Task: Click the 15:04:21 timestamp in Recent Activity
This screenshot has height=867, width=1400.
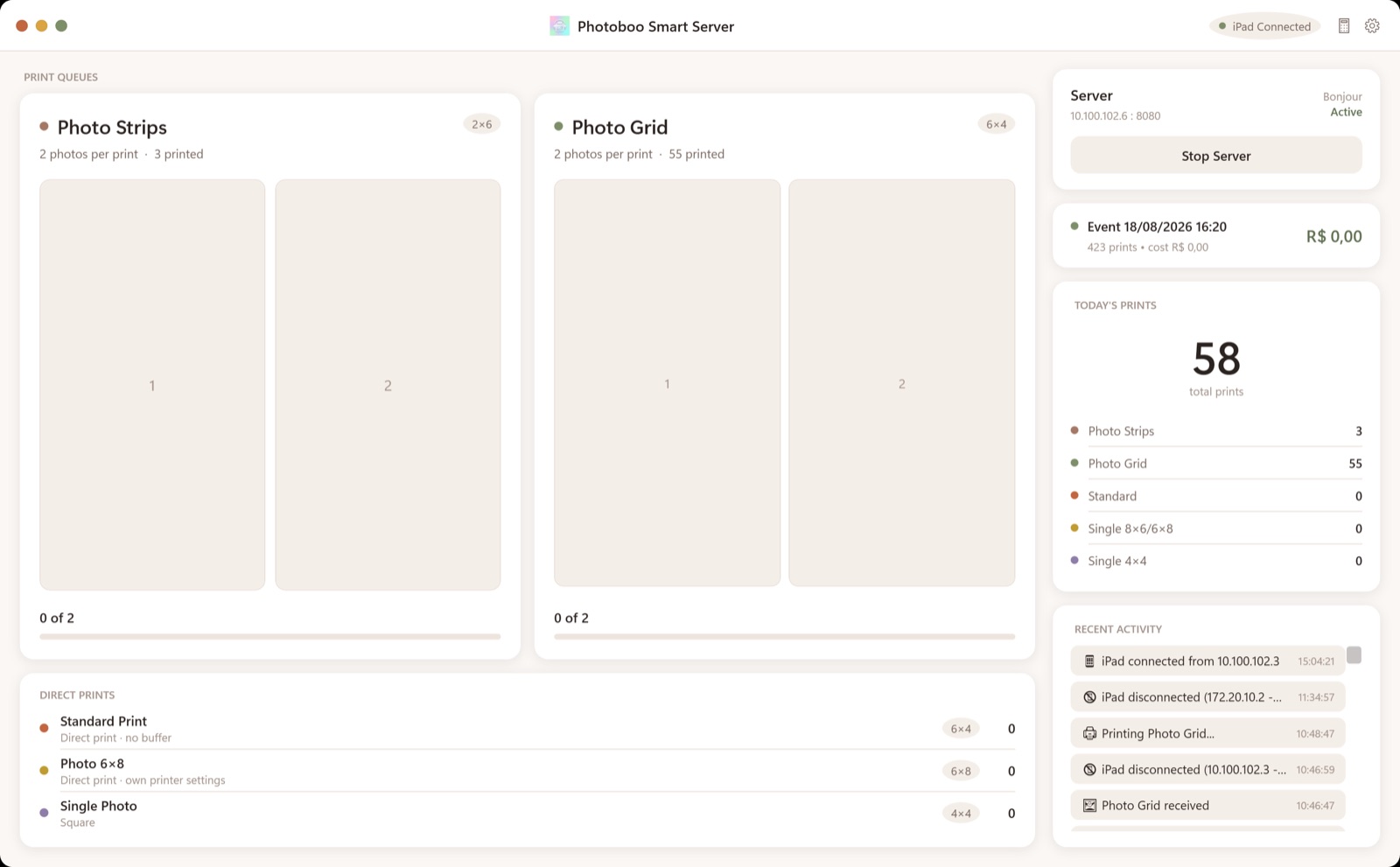Action: pos(1316,661)
